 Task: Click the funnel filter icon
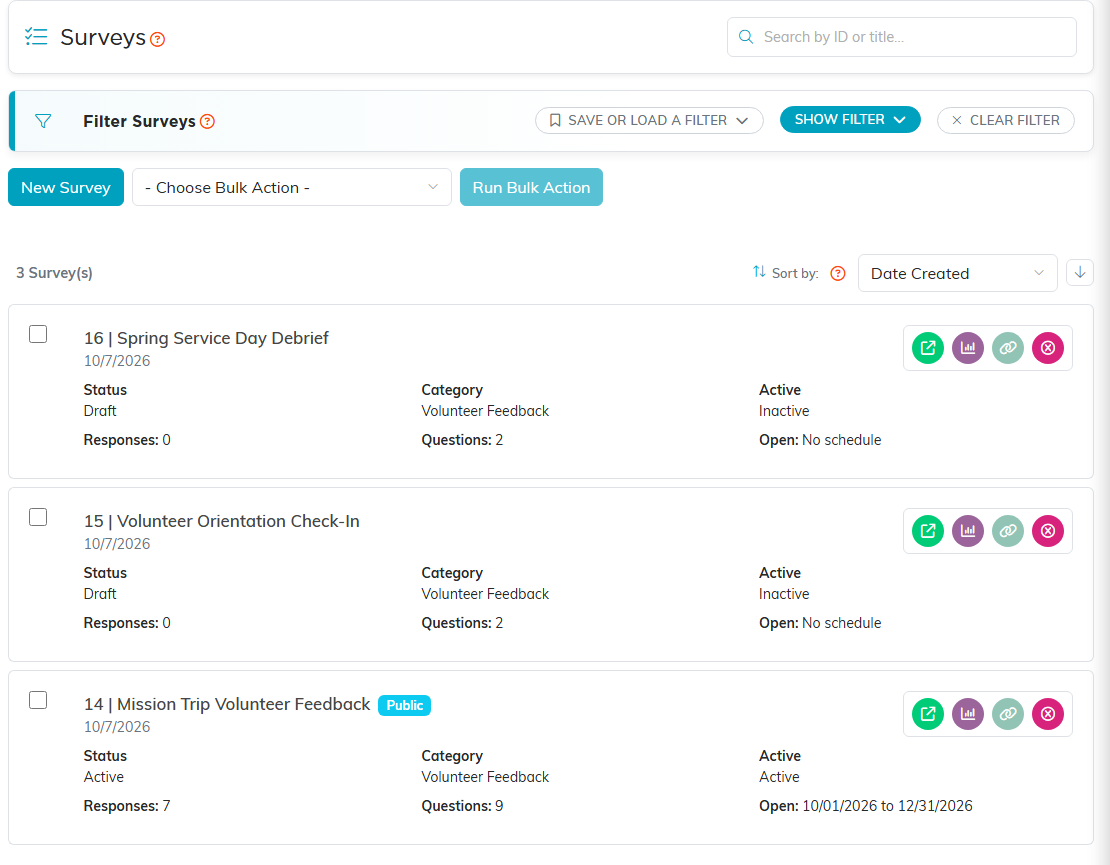(x=43, y=121)
